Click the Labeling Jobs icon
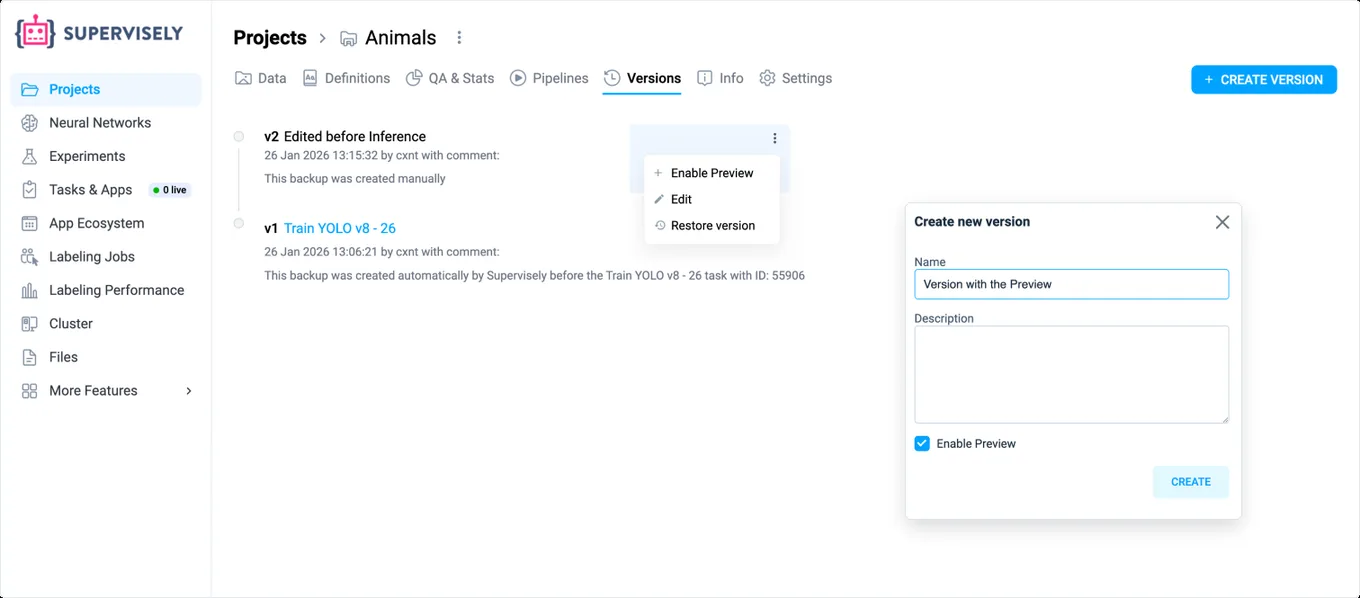 tap(30, 257)
